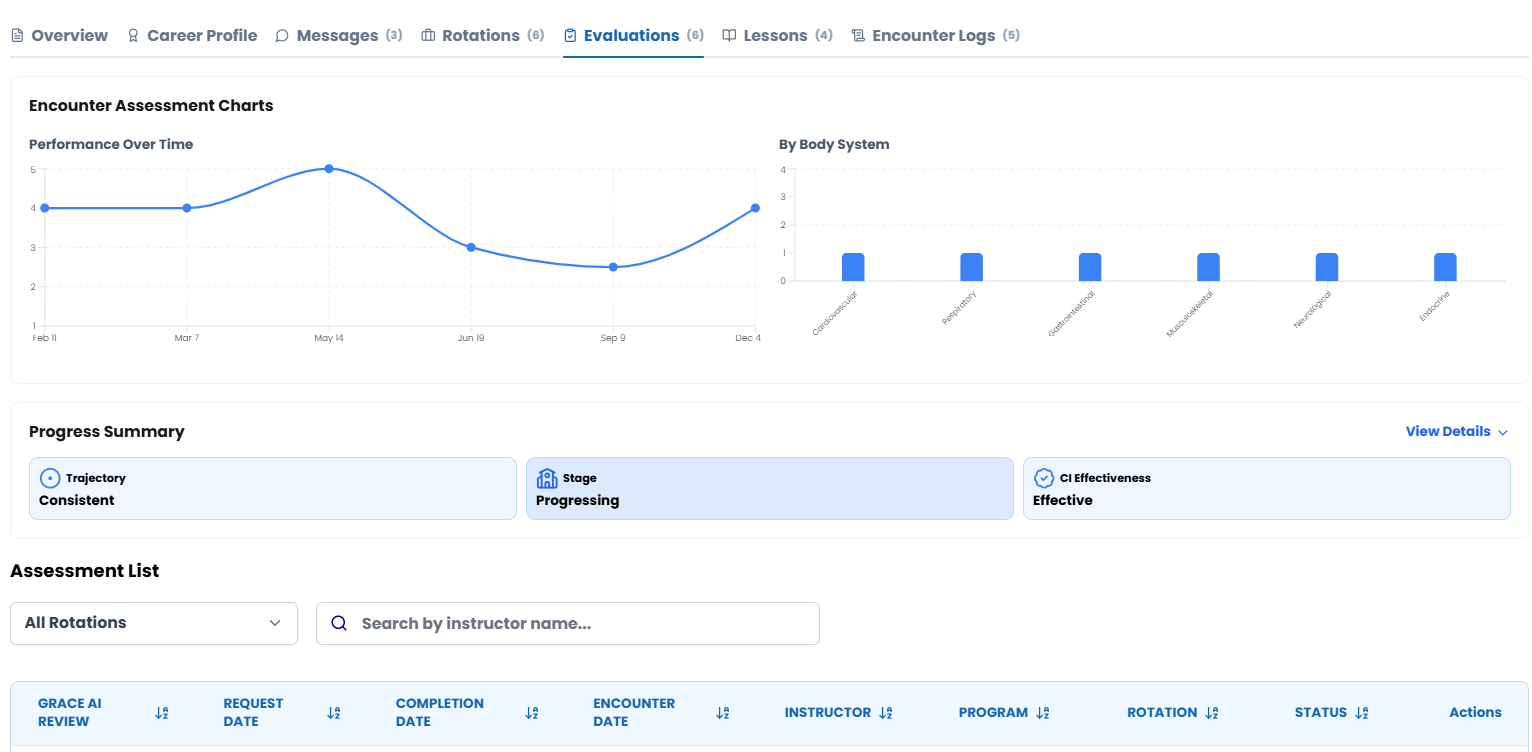1532x752 pixels.
Task: Click the Dec 4 data point
Action: tap(755, 208)
